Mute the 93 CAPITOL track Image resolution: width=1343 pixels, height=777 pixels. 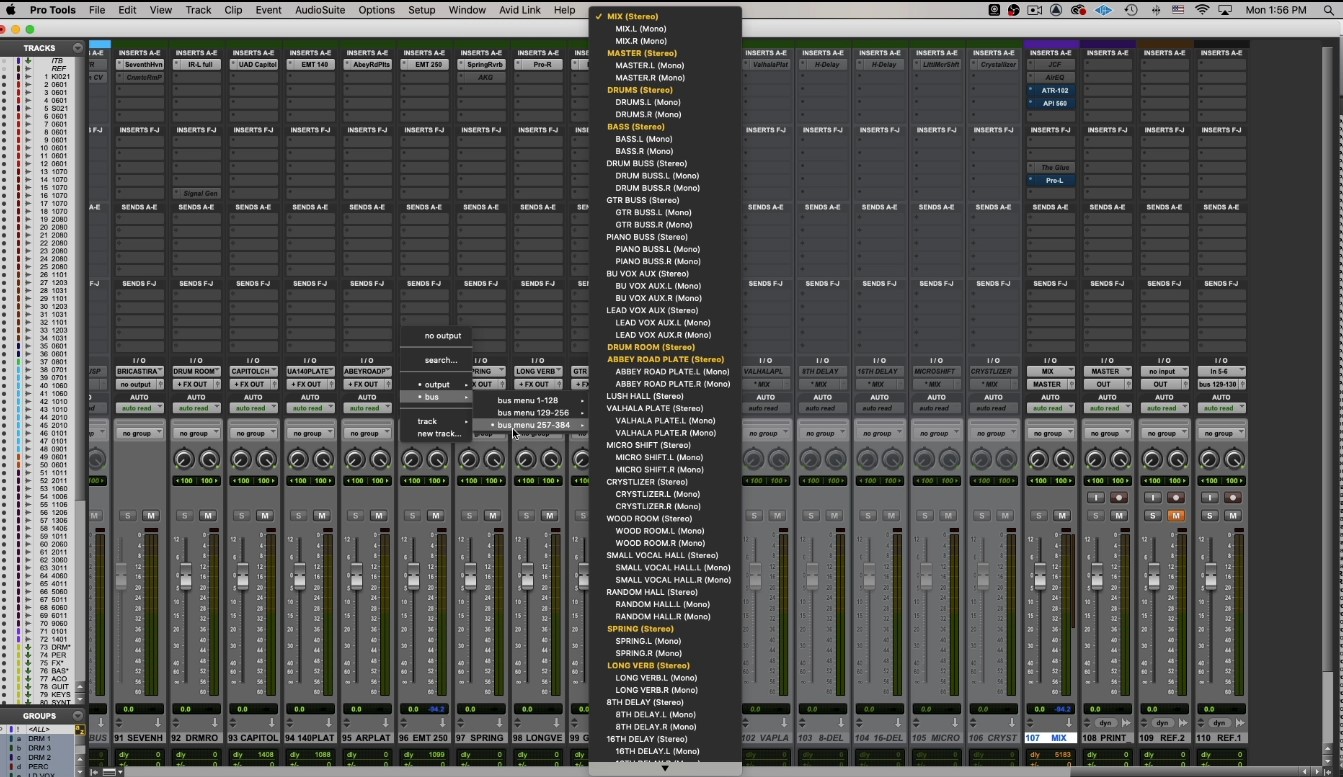point(265,516)
